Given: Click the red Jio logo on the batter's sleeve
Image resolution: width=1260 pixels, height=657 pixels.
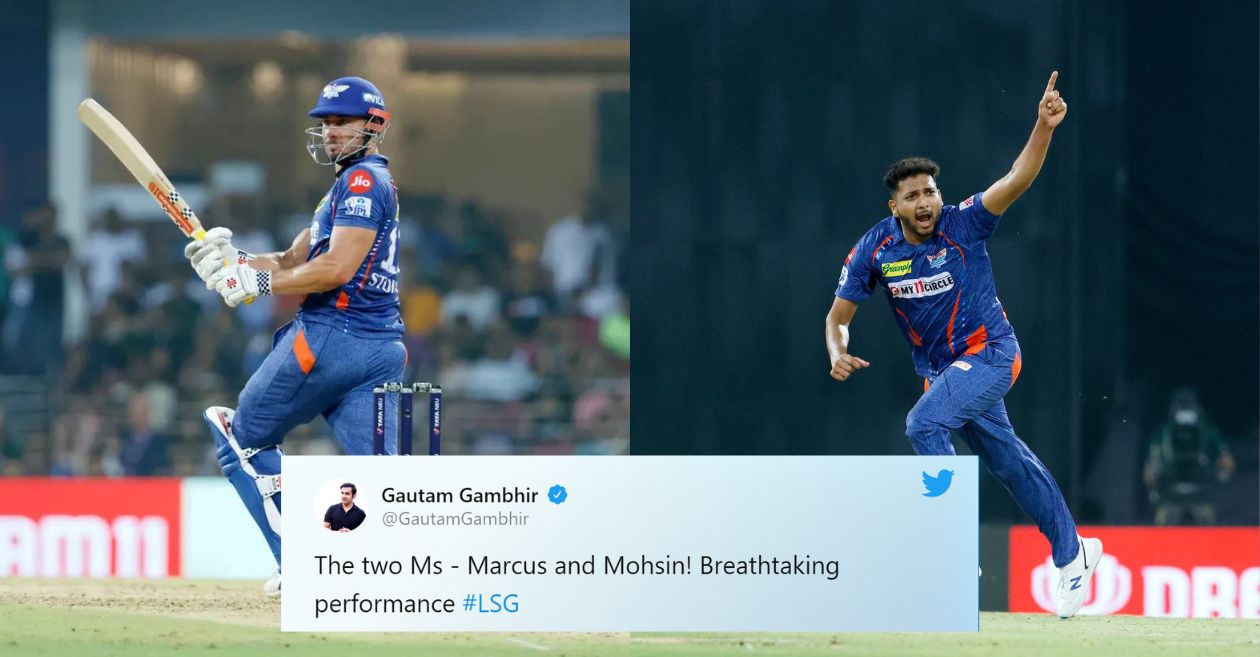Looking at the screenshot, I should 360,180.
